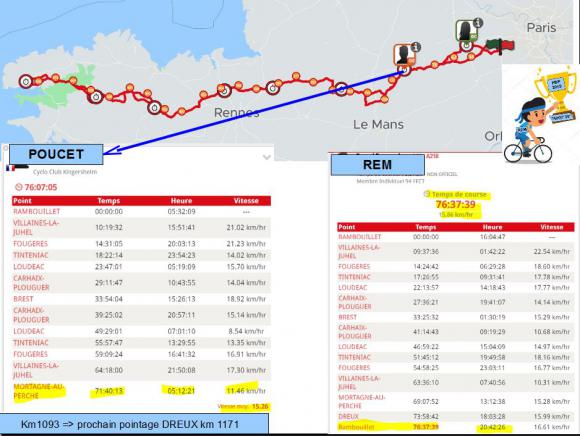This screenshot has width=580, height=436.
Task: Click the Heure column header in REM table
Action: 492,227
